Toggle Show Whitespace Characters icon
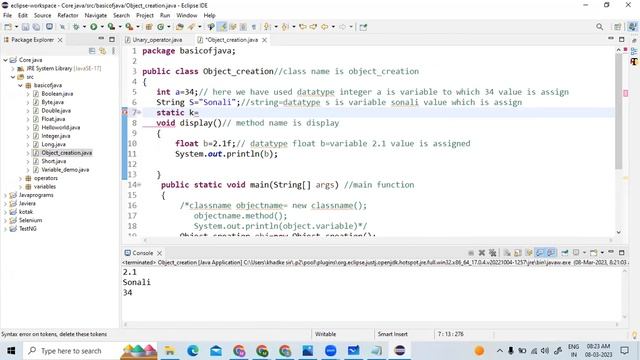 coord(253,27)
